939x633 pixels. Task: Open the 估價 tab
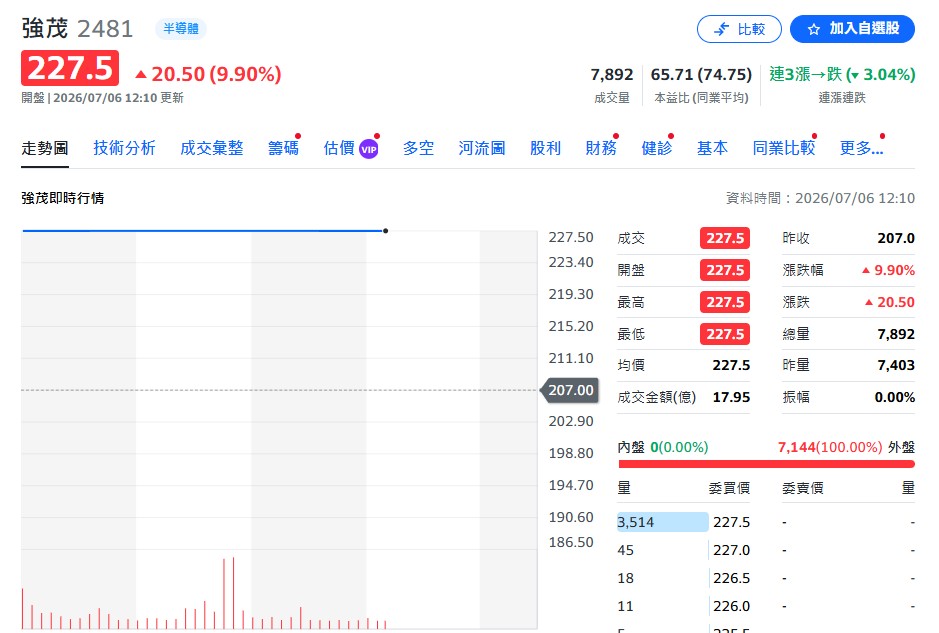[339, 148]
